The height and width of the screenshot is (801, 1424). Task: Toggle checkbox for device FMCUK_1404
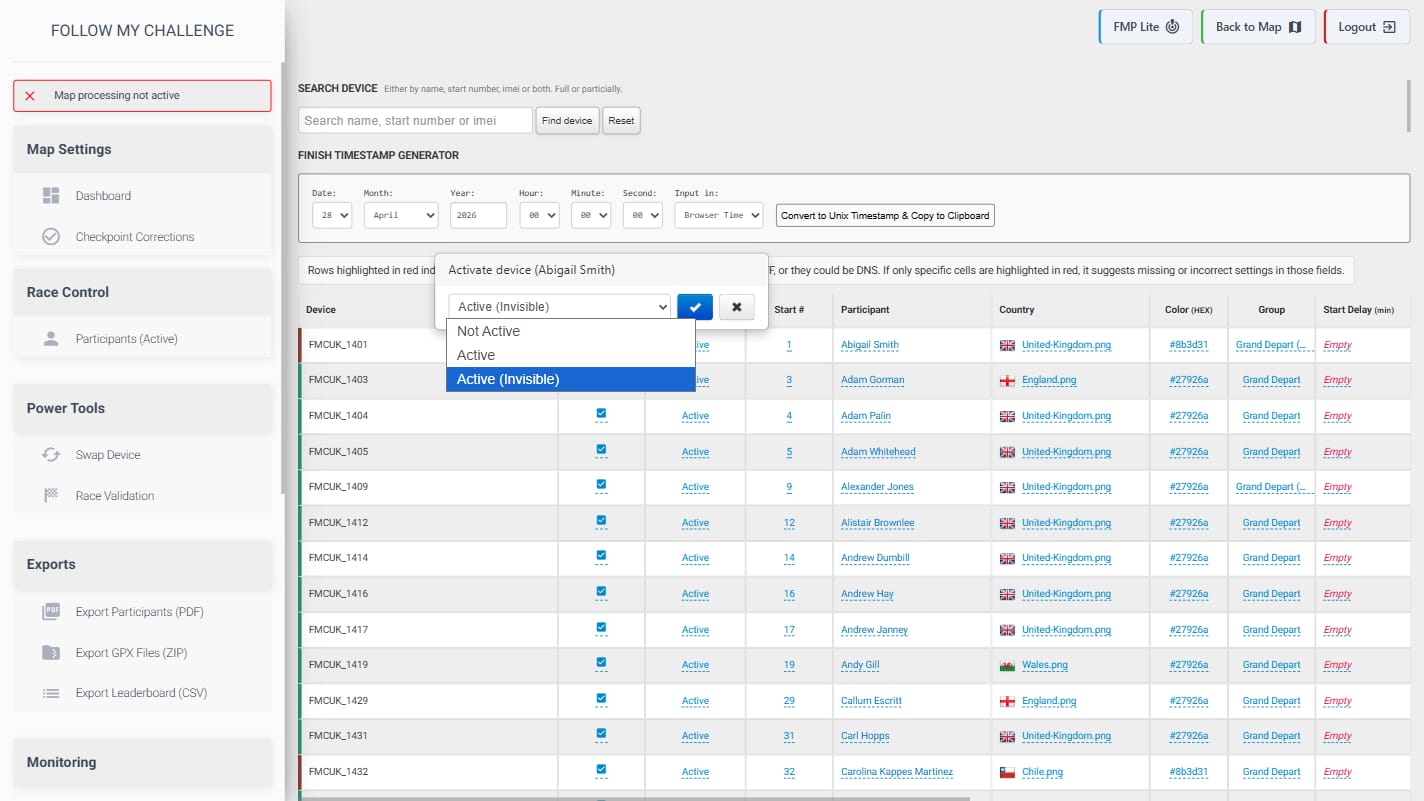tap(601, 413)
